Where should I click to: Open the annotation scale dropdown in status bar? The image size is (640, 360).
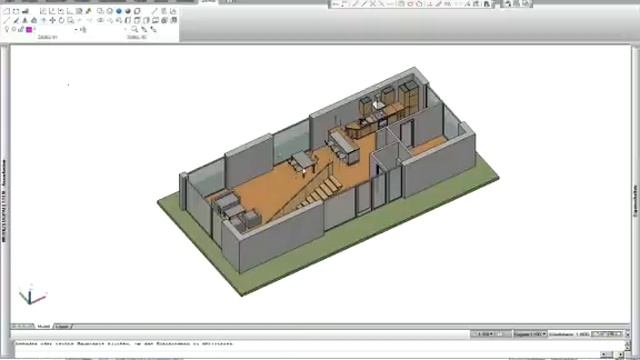click(485, 334)
